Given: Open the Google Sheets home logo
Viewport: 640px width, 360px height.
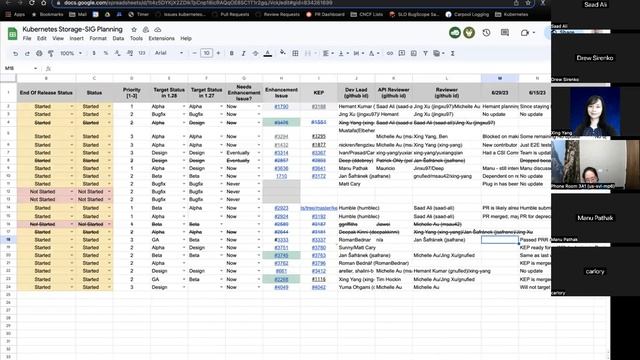Looking at the screenshot, I should pos(12,33).
